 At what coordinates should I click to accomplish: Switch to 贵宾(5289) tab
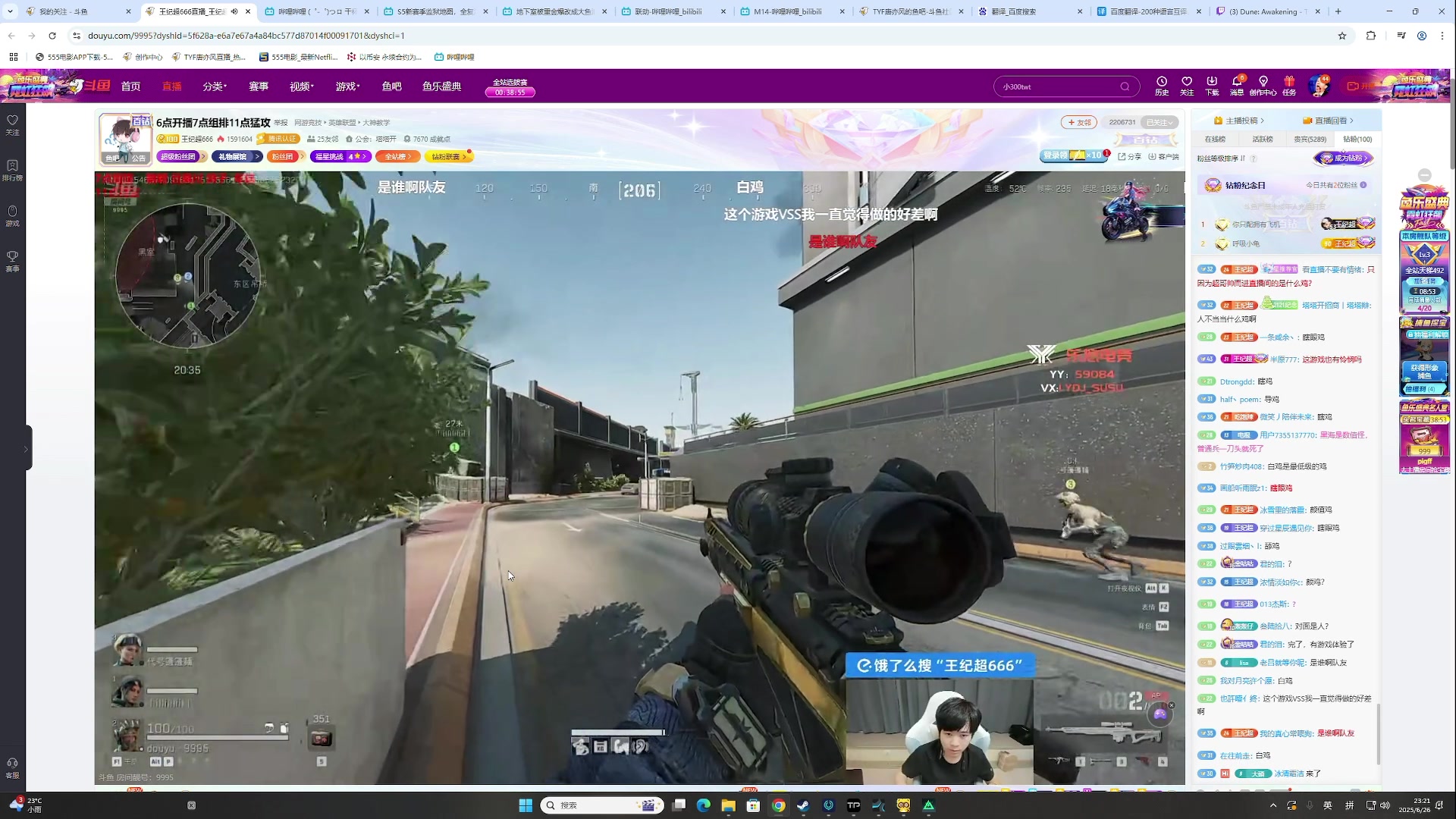click(1310, 140)
